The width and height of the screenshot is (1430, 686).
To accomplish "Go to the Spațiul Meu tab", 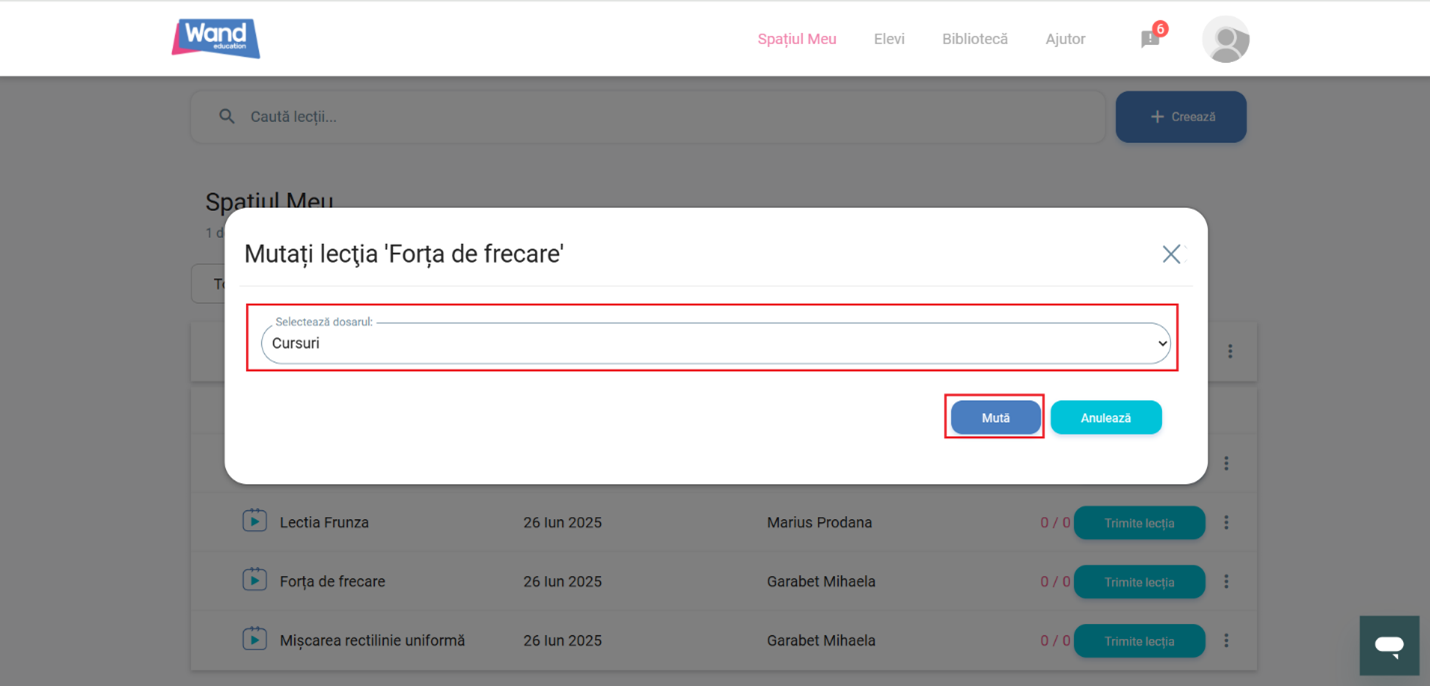I will tap(796, 39).
